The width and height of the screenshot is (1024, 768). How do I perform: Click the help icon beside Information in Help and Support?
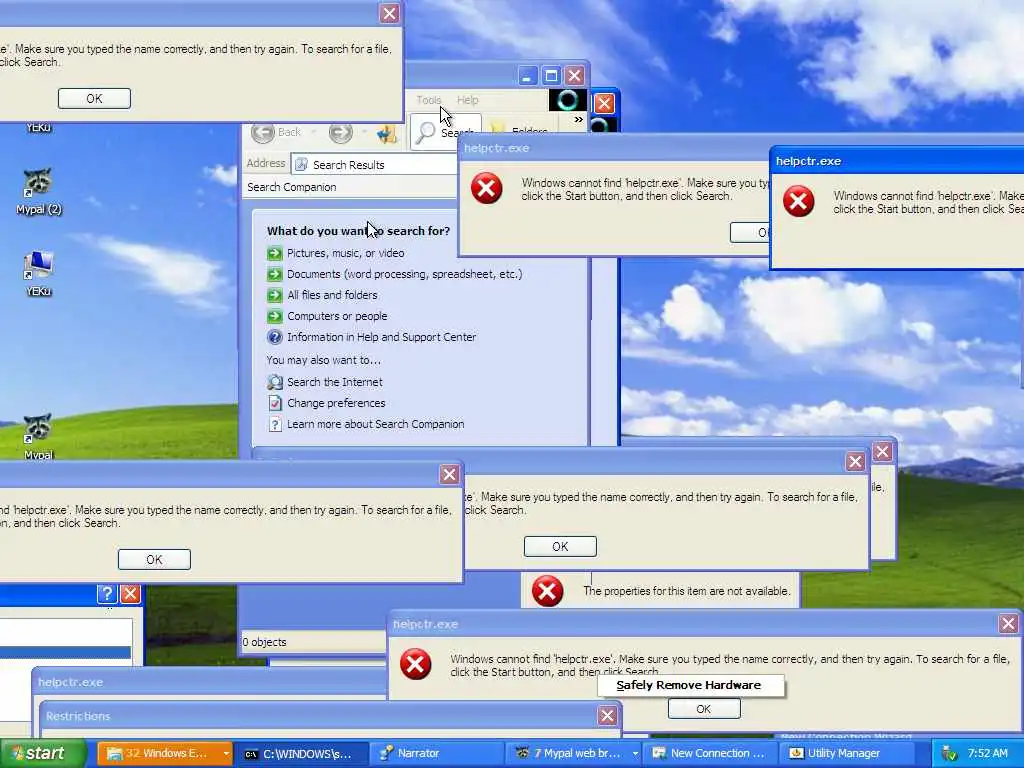click(x=275, y=337)
